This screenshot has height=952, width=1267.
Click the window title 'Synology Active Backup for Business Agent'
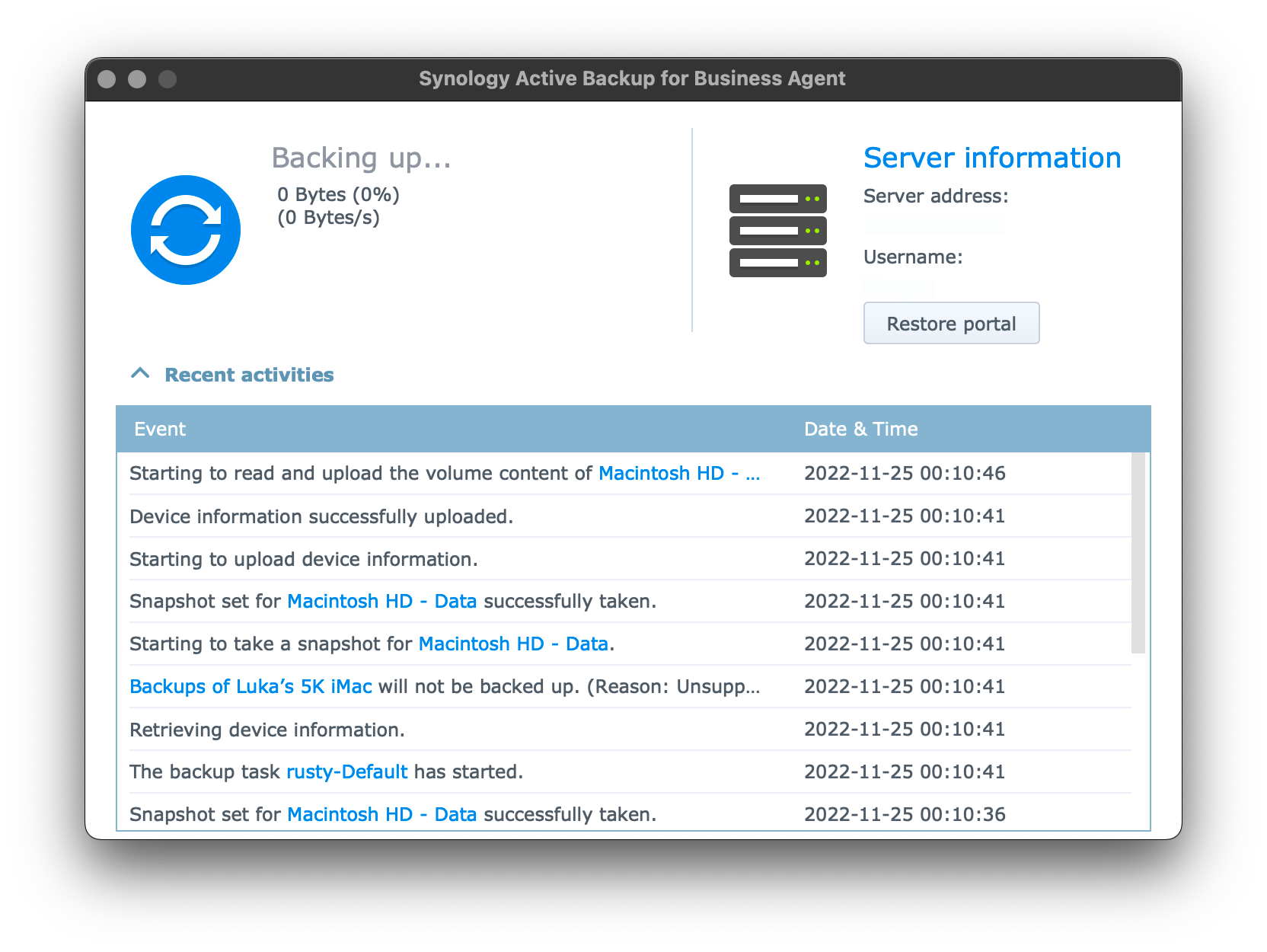[632, 78]
